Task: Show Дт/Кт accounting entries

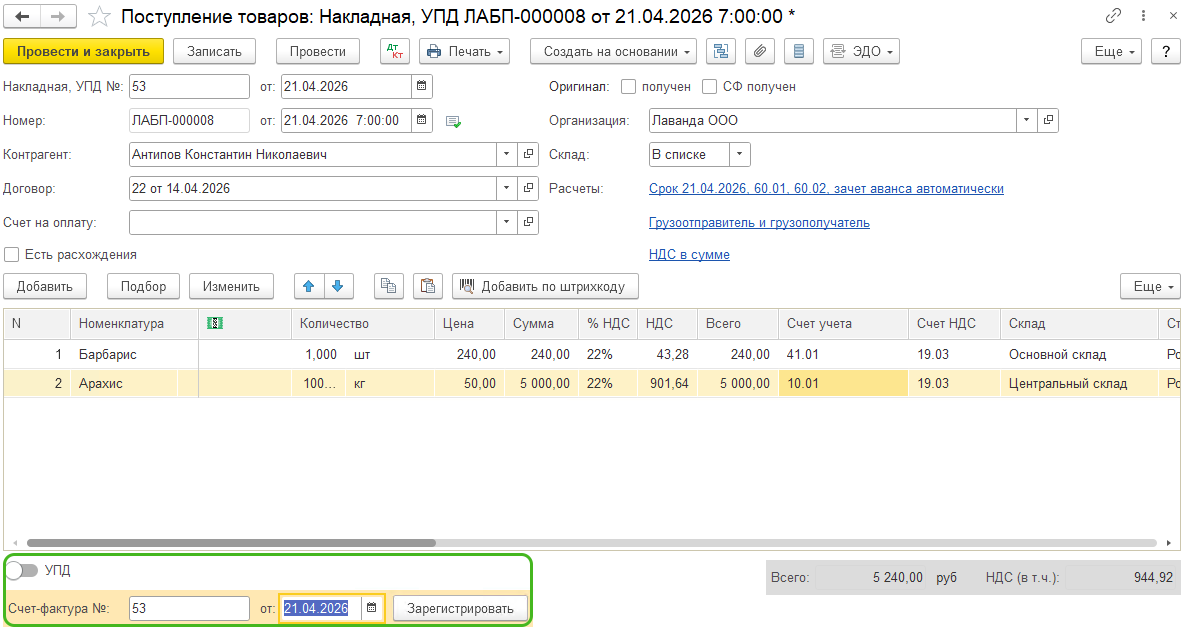Action: (394, 51)
